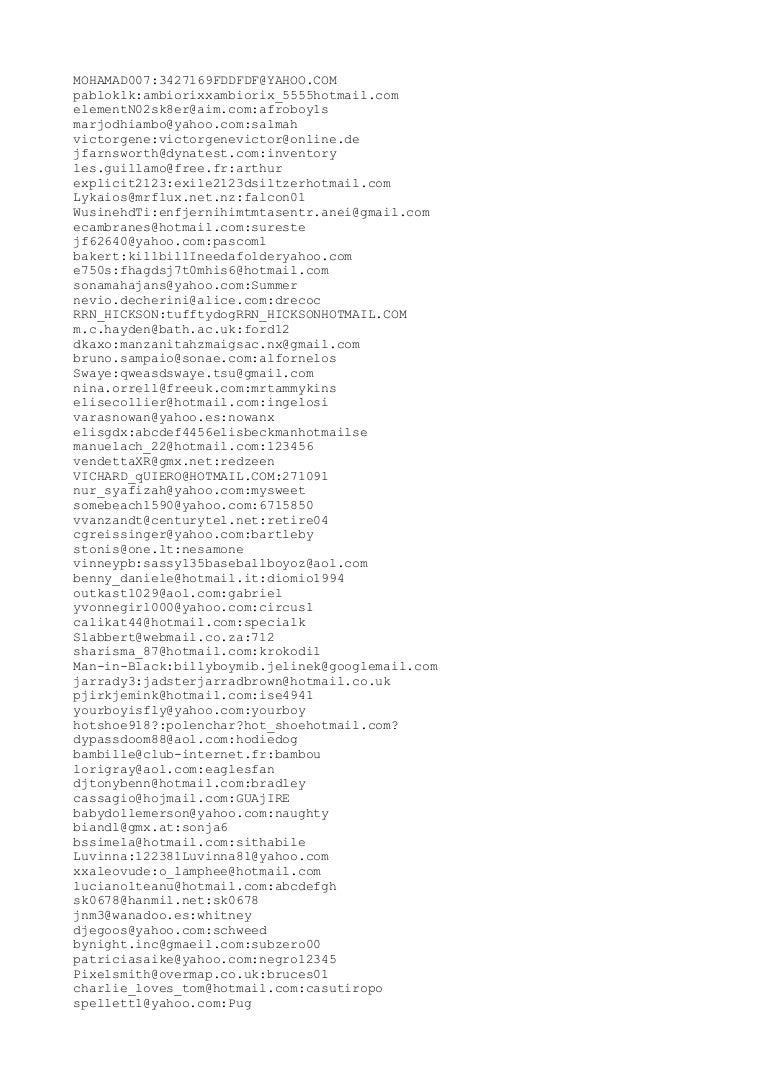Click the line containing wanadoo.es
Viewport: 768px width, 1087px height.
click(x=162, y=916)
